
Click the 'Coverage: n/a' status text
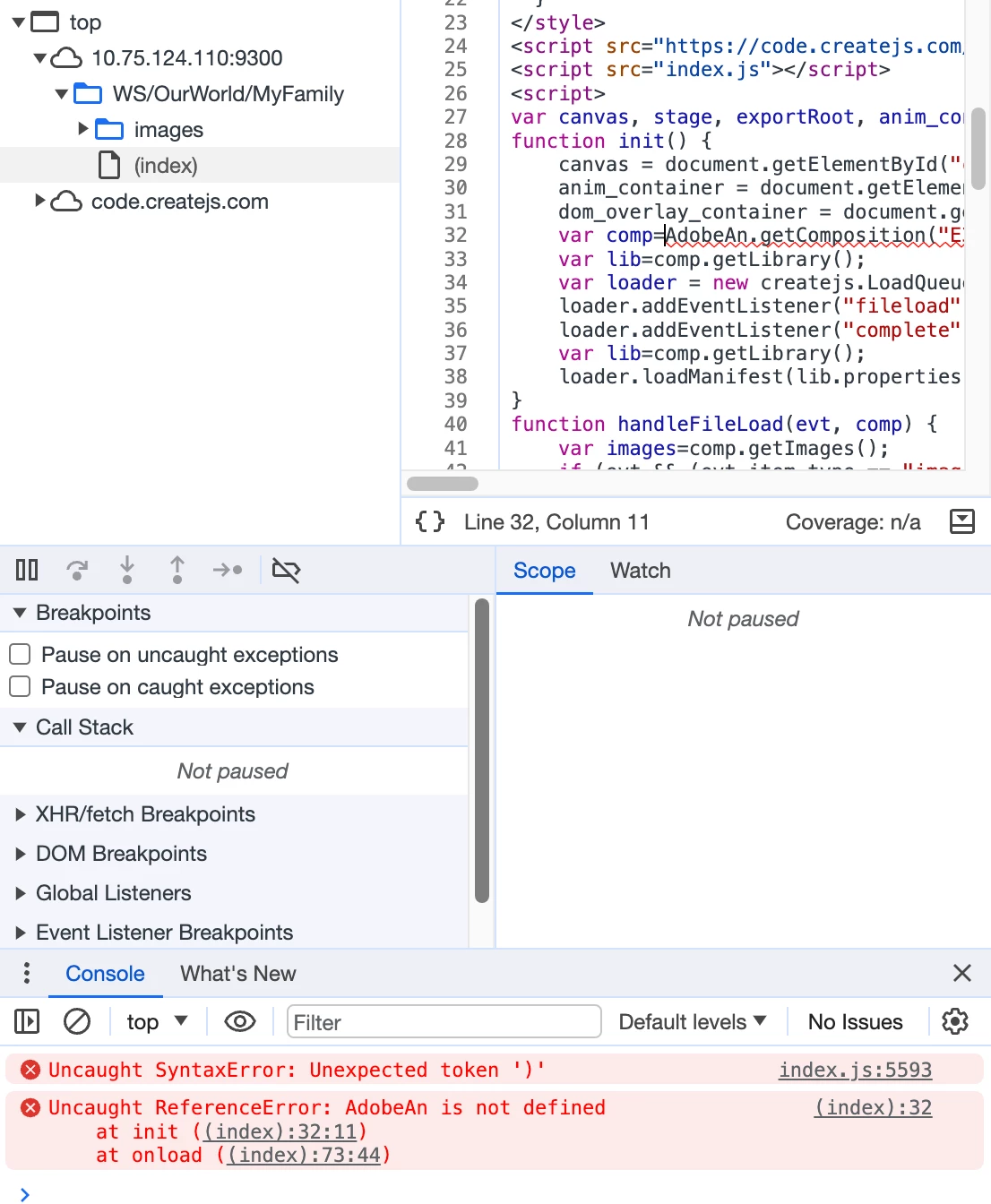pos(853,521)
